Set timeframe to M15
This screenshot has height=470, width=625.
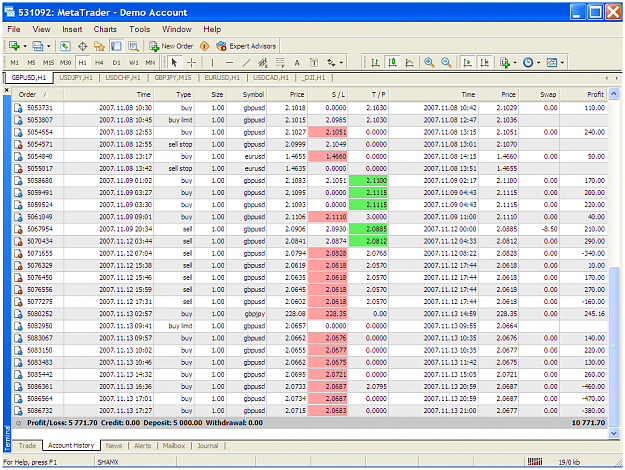point(48,63)
